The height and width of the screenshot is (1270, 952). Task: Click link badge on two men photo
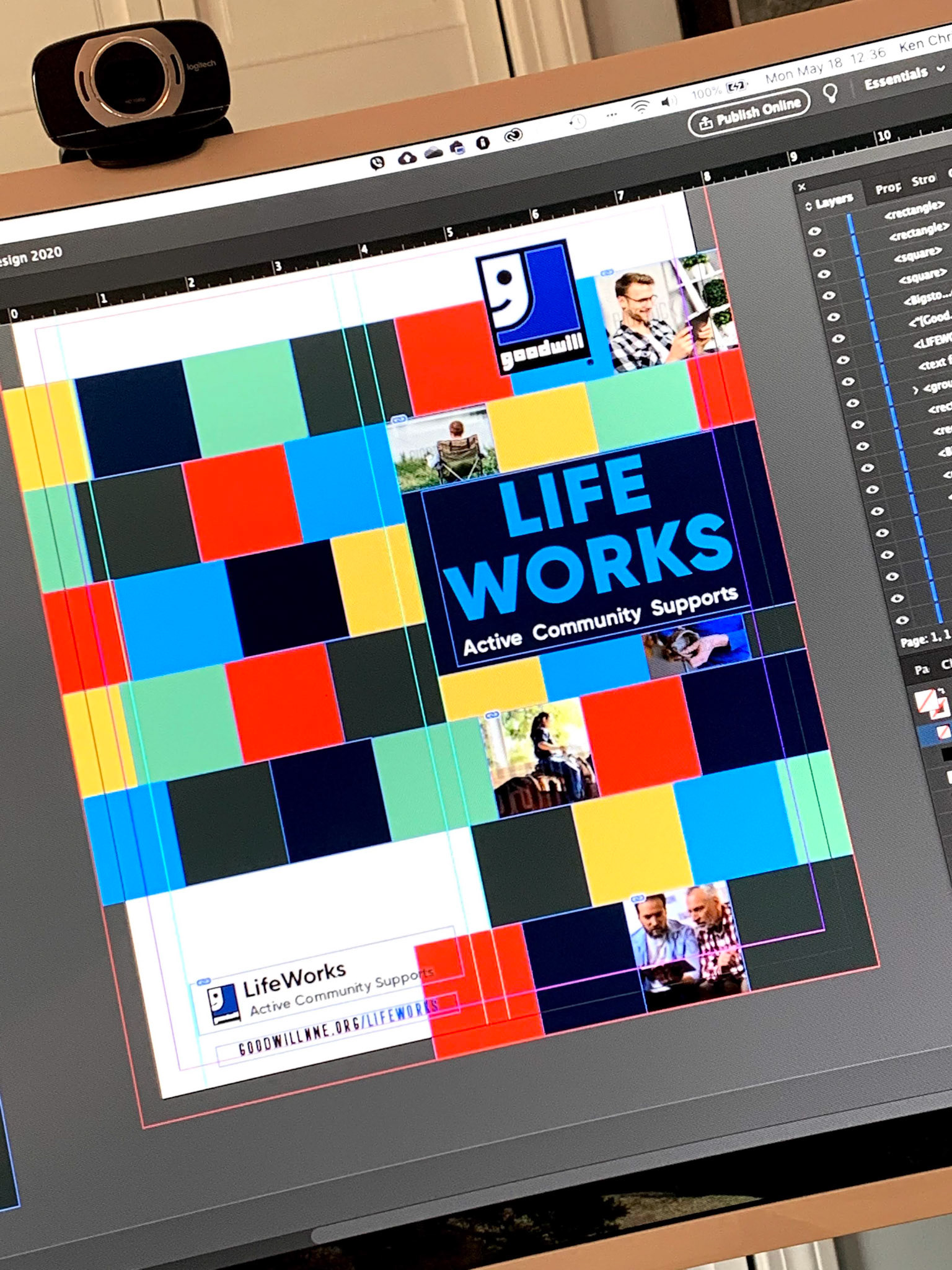click(637, 898)
